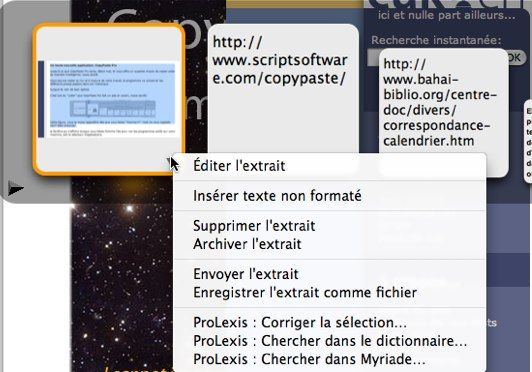Choose Envoyer l'extrait
The image size is (532, 372).
(329, 274)
